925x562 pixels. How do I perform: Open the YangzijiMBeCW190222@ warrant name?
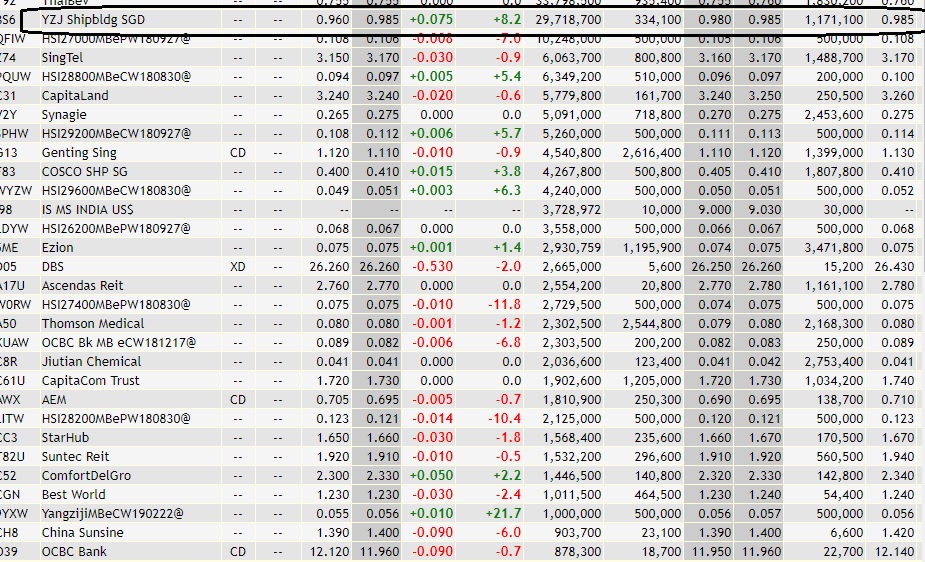tap(112, 514)
